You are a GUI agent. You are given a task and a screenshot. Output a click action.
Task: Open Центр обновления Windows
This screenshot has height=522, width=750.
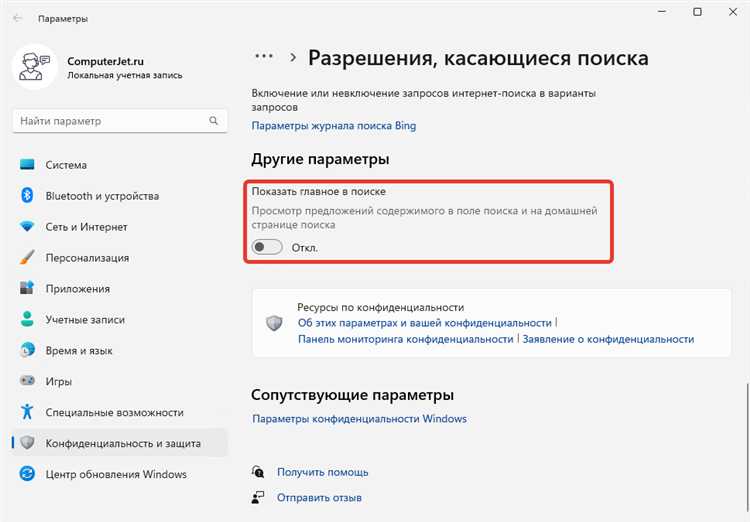point(120,474)
